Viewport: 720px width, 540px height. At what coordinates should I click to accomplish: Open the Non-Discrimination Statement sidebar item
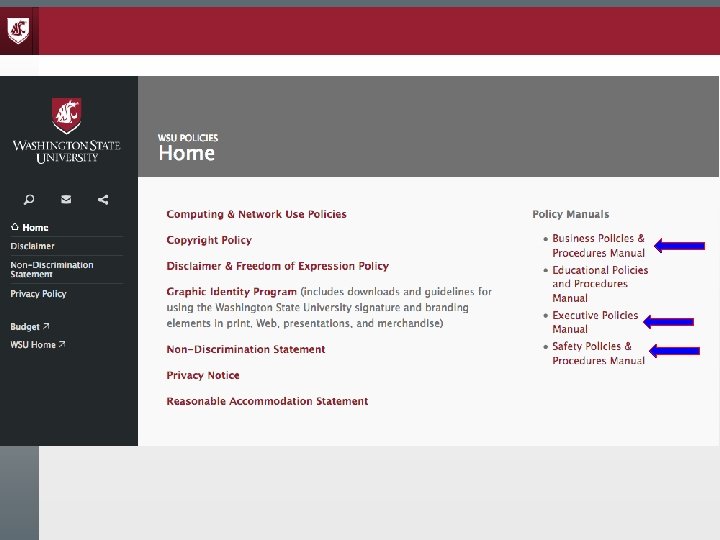[x=51, y=270]
